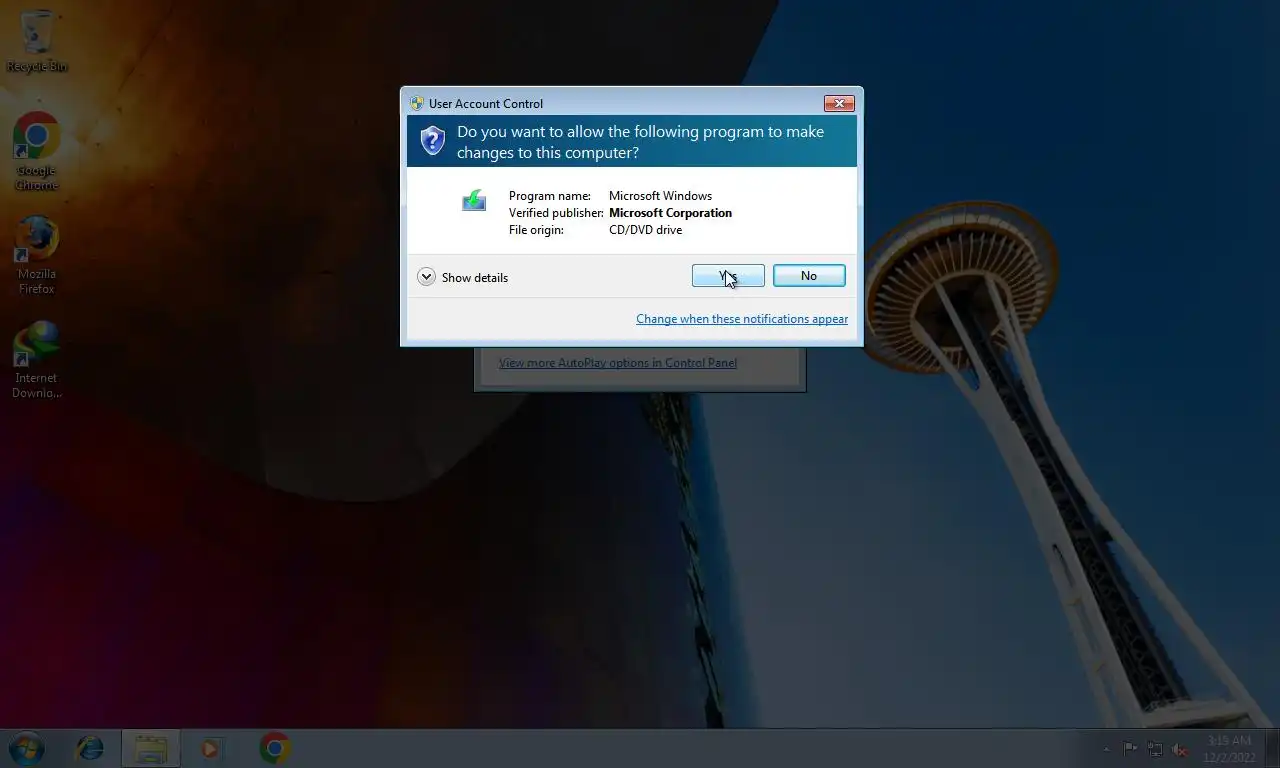The image size is (1280, 768).
Task: Select Mozilla Firefox desktop shortcut
Action: pyautogui.click(x=37, y=255)
